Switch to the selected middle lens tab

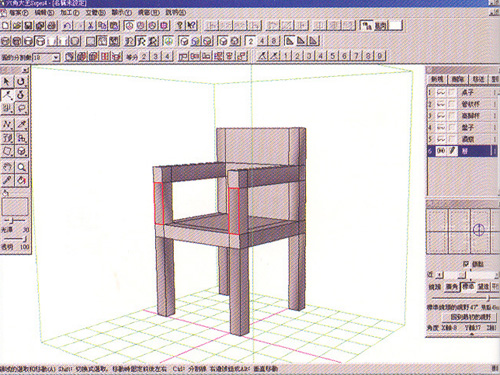pos(468,286)
